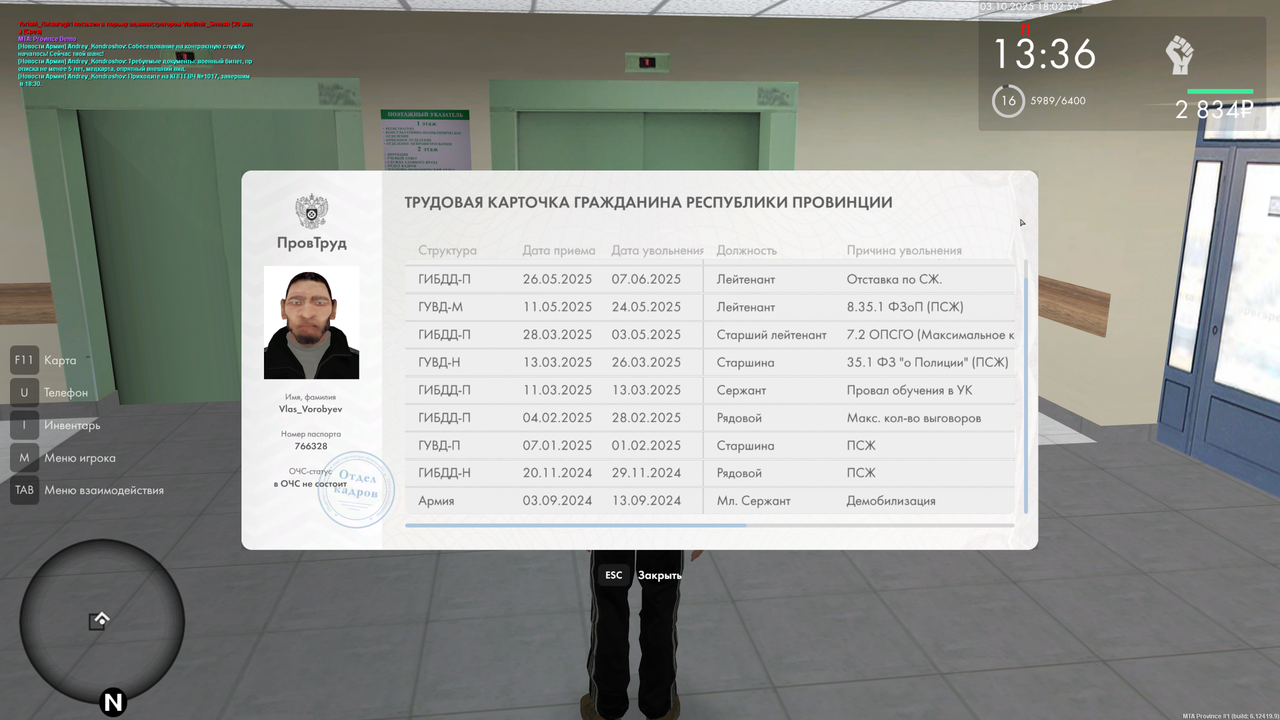Click the passport number 766328
This screenshot has width=1280, height=720.
point(311,446)
